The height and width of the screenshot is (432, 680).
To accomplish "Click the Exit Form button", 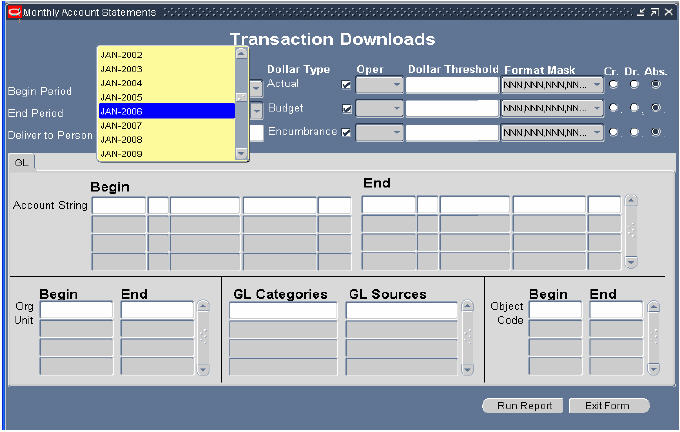I will 608,405.
